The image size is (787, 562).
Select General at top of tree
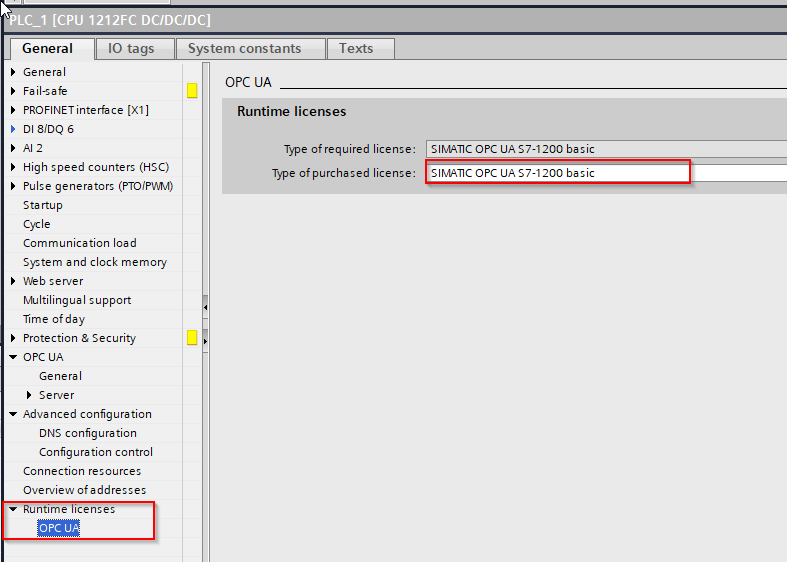click(x=44, y=72)
